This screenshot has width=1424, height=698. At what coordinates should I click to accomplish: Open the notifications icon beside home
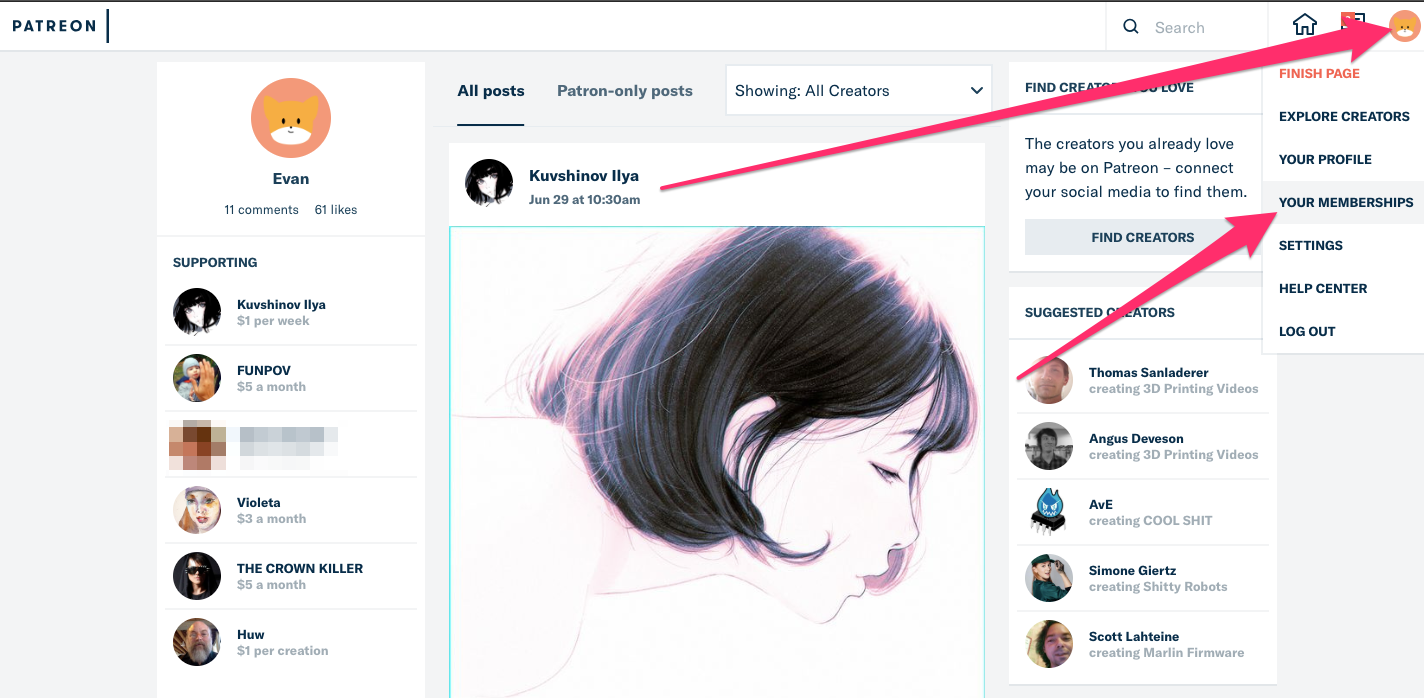click(1354, 25)
